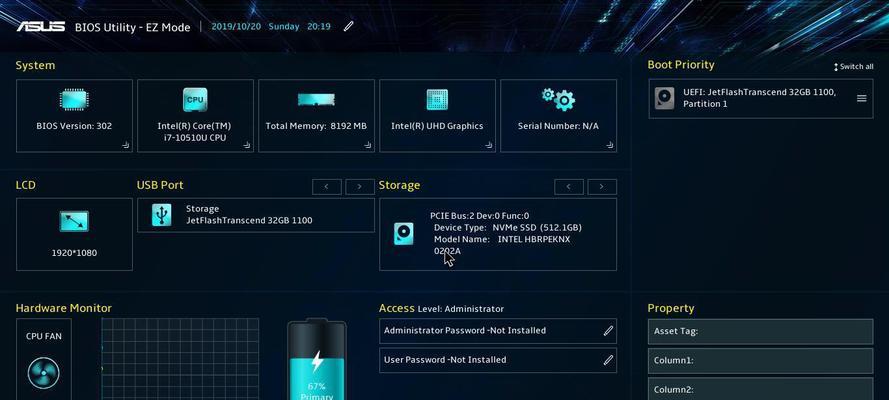Expand the Total Memory card details

368,145
